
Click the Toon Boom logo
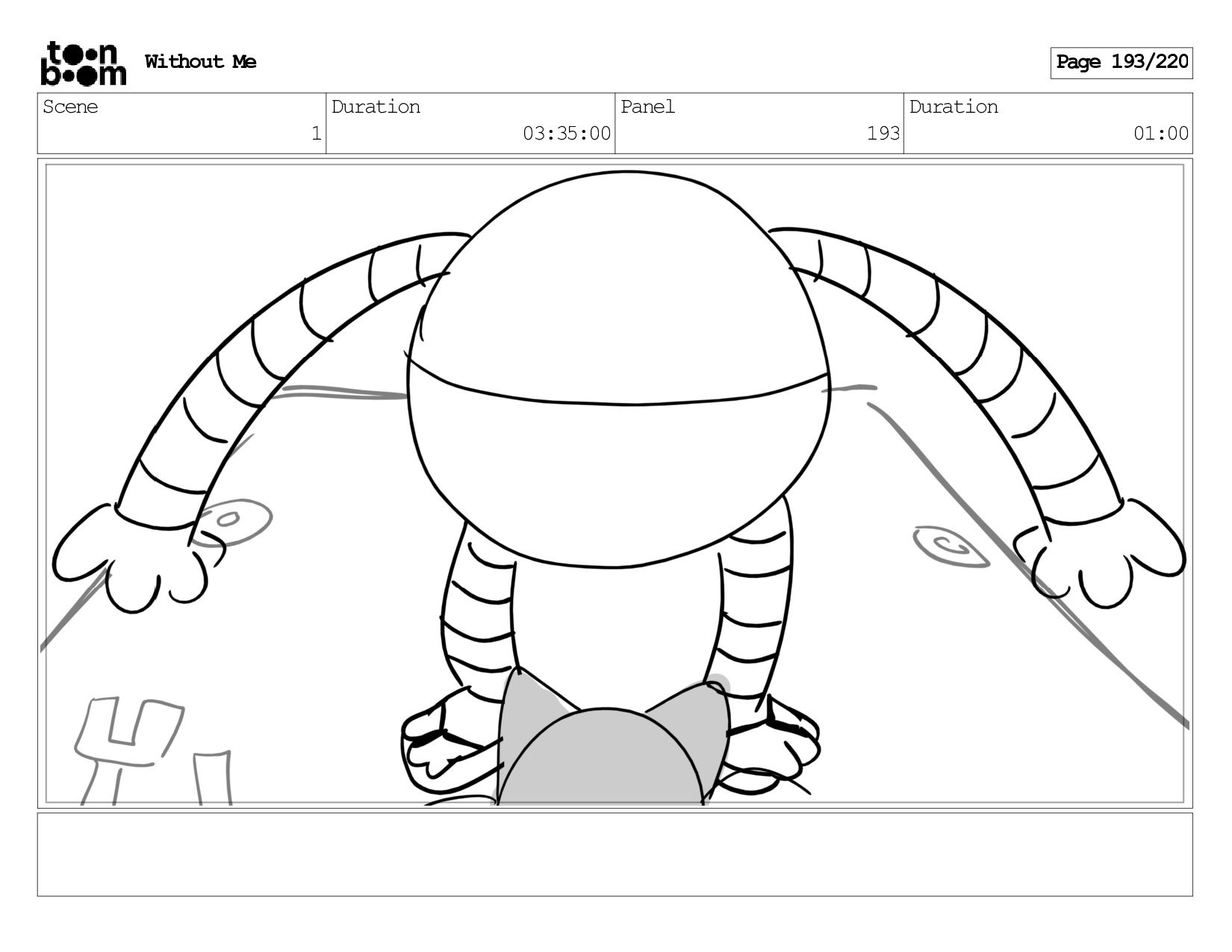[x=84, y=63]
